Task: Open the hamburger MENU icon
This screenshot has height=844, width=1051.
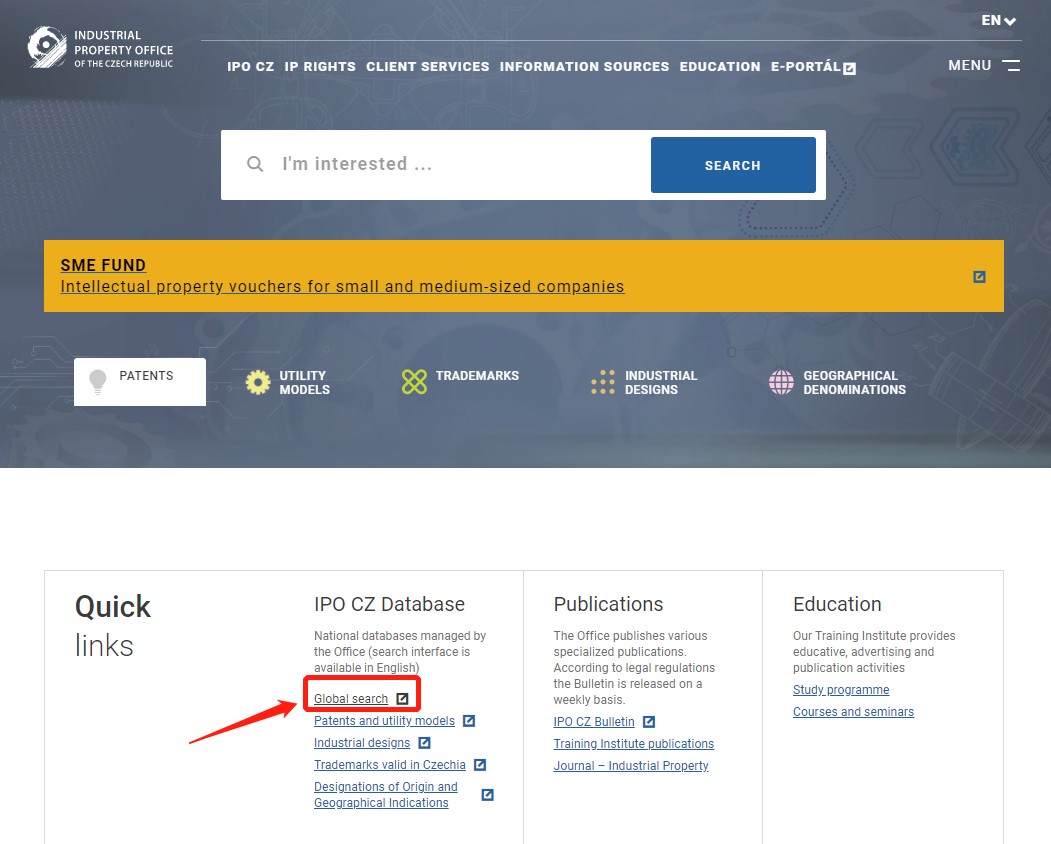Action: (1011, 65)
